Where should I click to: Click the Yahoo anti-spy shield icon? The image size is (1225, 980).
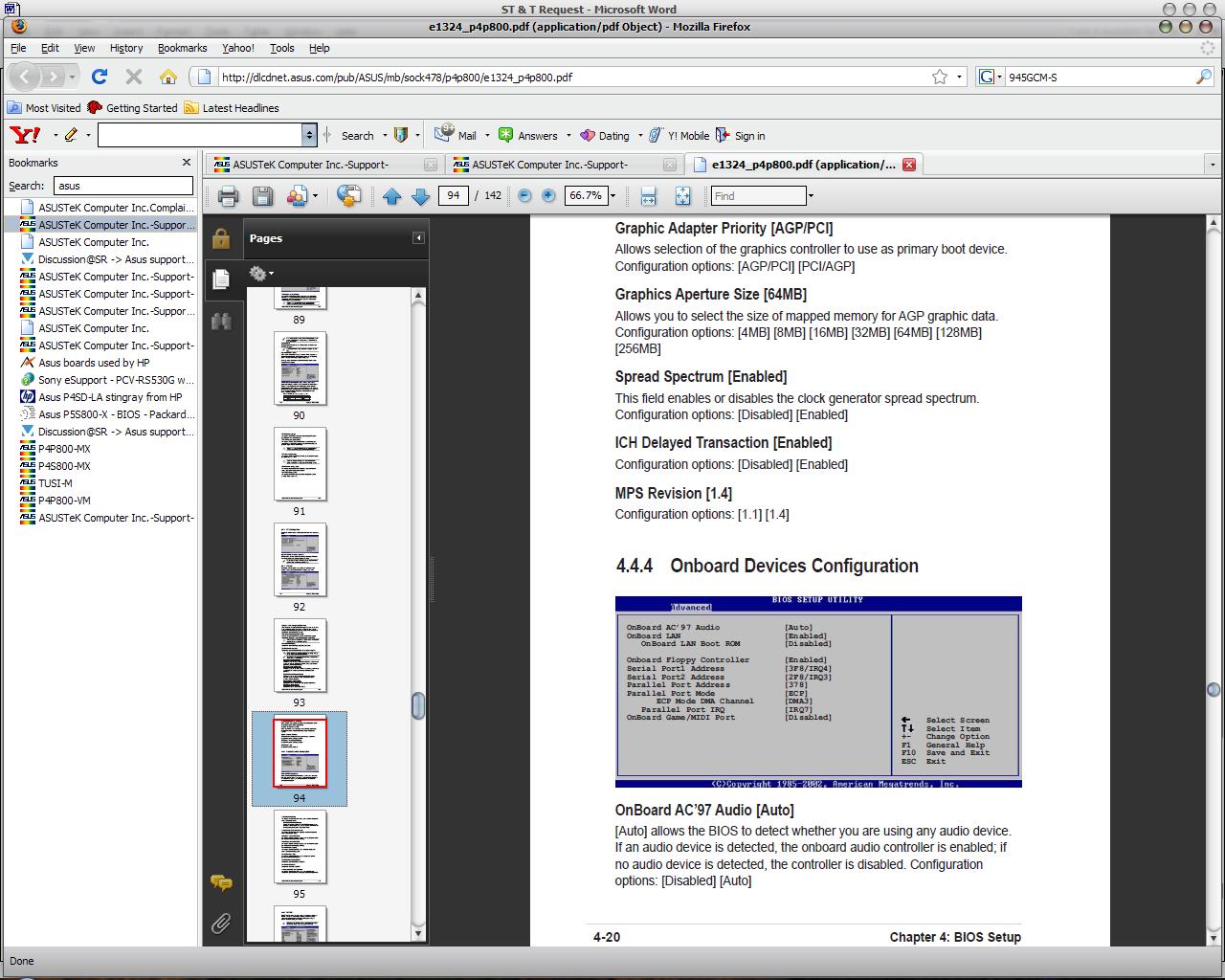point(402,135)
